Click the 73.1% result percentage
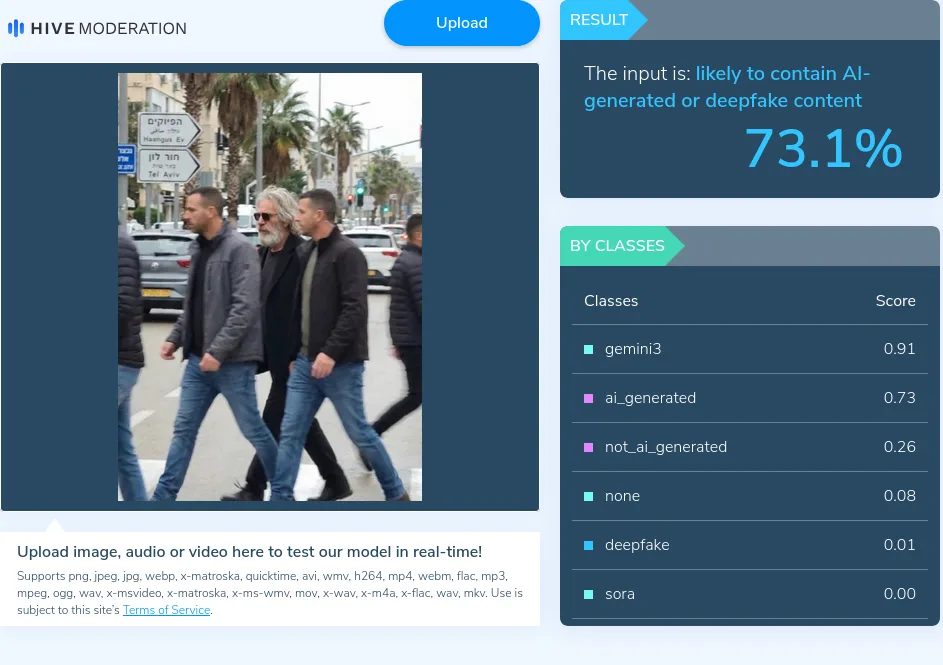 pos(823,149)
